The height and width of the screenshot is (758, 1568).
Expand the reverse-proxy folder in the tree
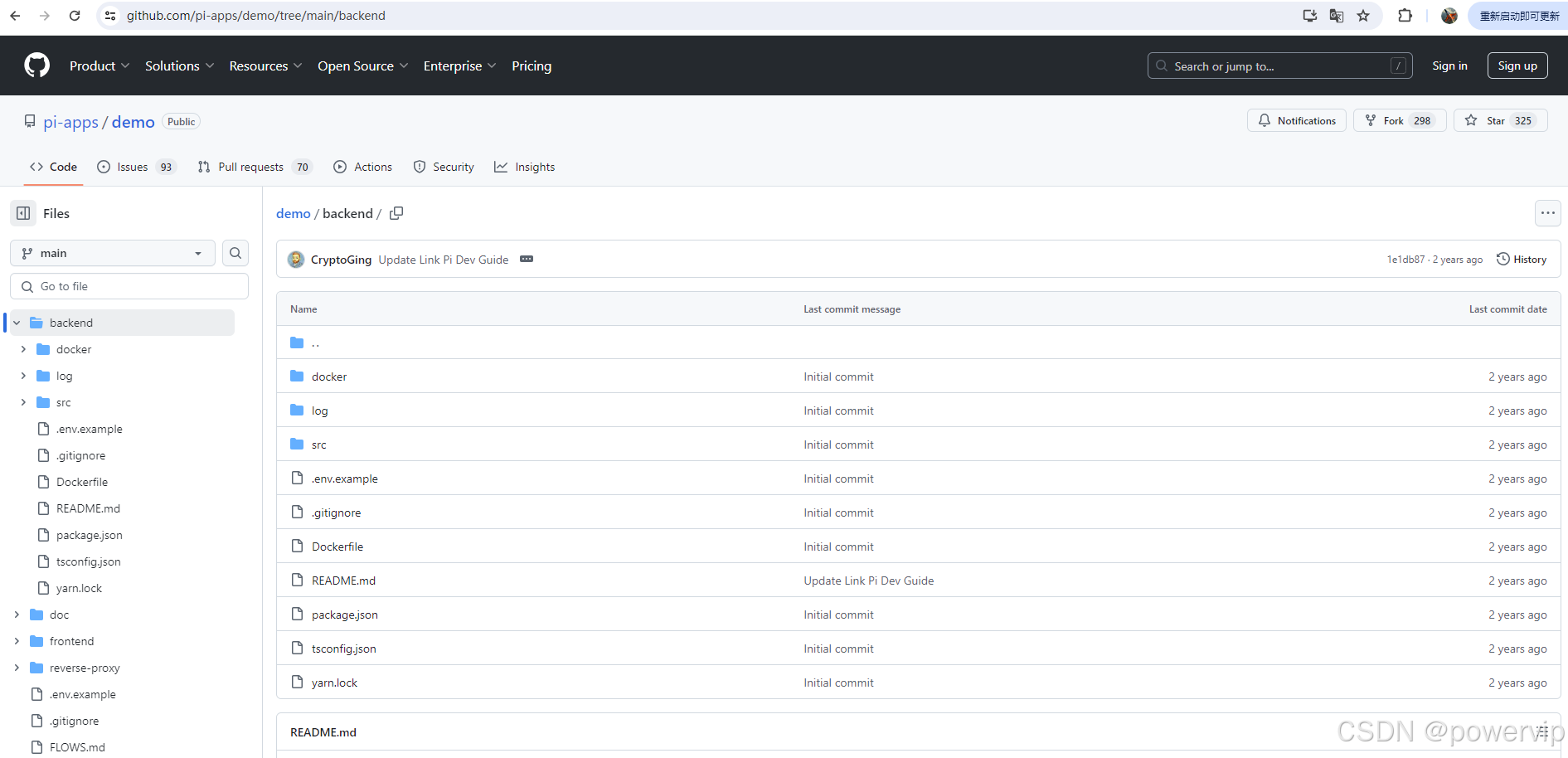(17, 668)
